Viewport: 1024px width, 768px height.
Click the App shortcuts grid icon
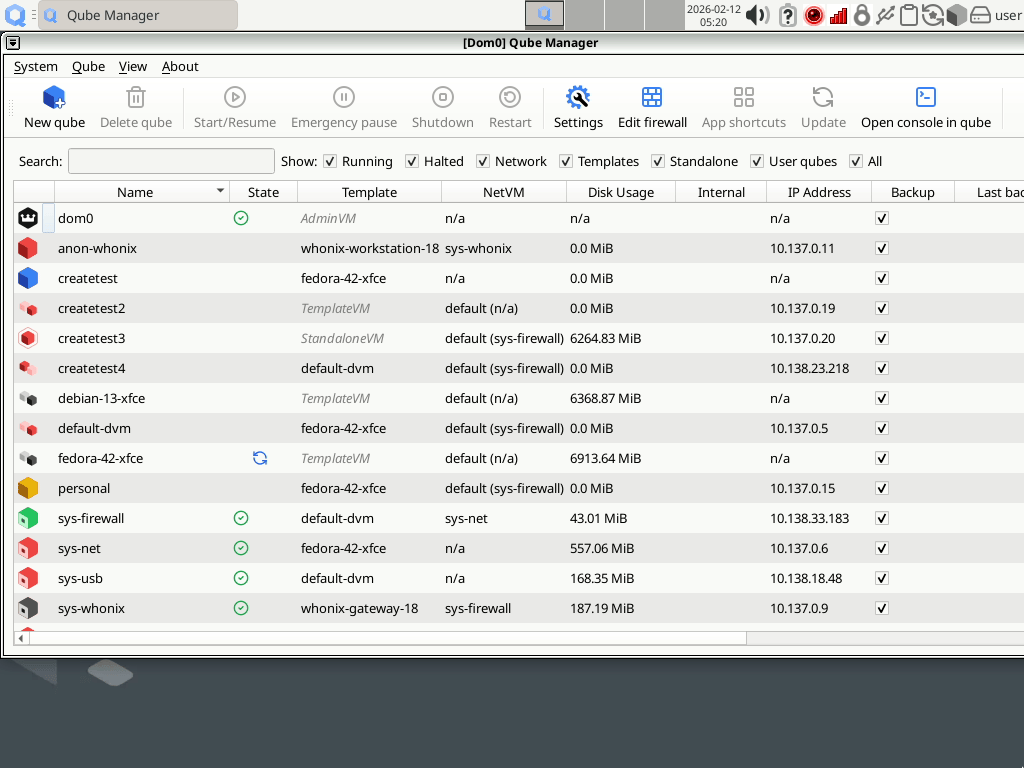point(744,97)
